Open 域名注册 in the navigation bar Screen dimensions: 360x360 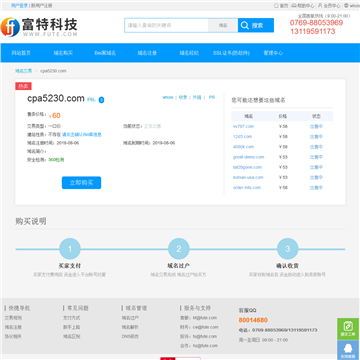(147, 53)
